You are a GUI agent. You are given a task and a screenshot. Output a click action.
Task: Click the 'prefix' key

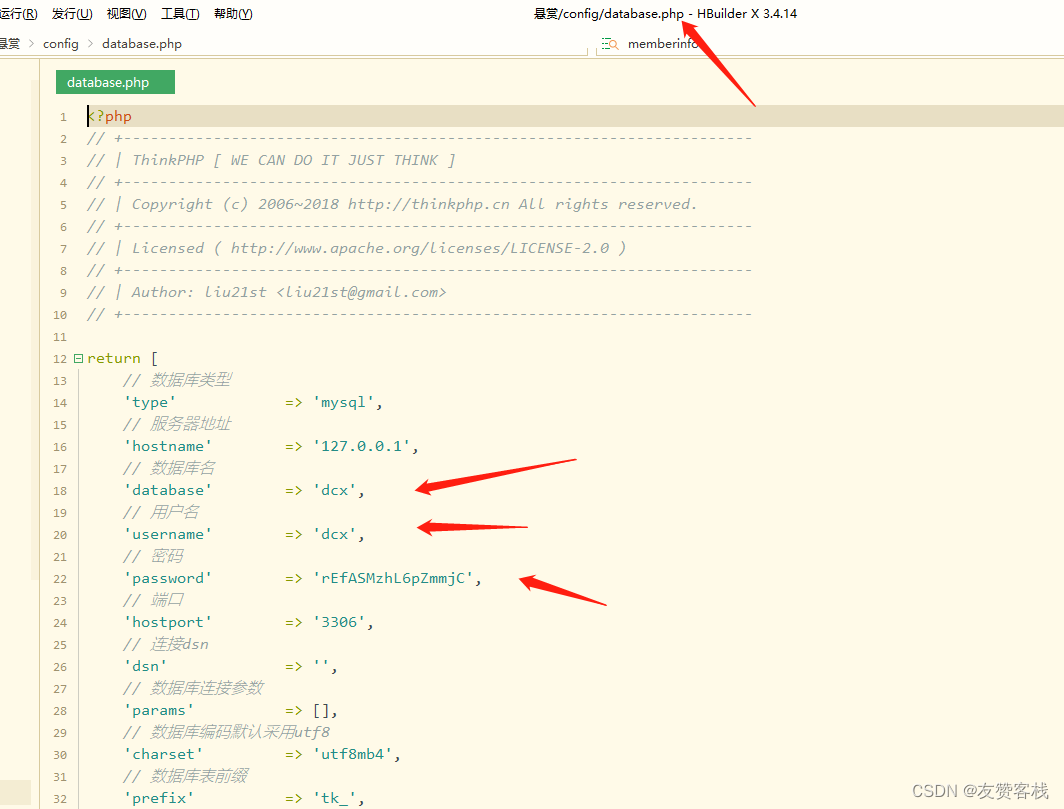[x=159, y=798]
